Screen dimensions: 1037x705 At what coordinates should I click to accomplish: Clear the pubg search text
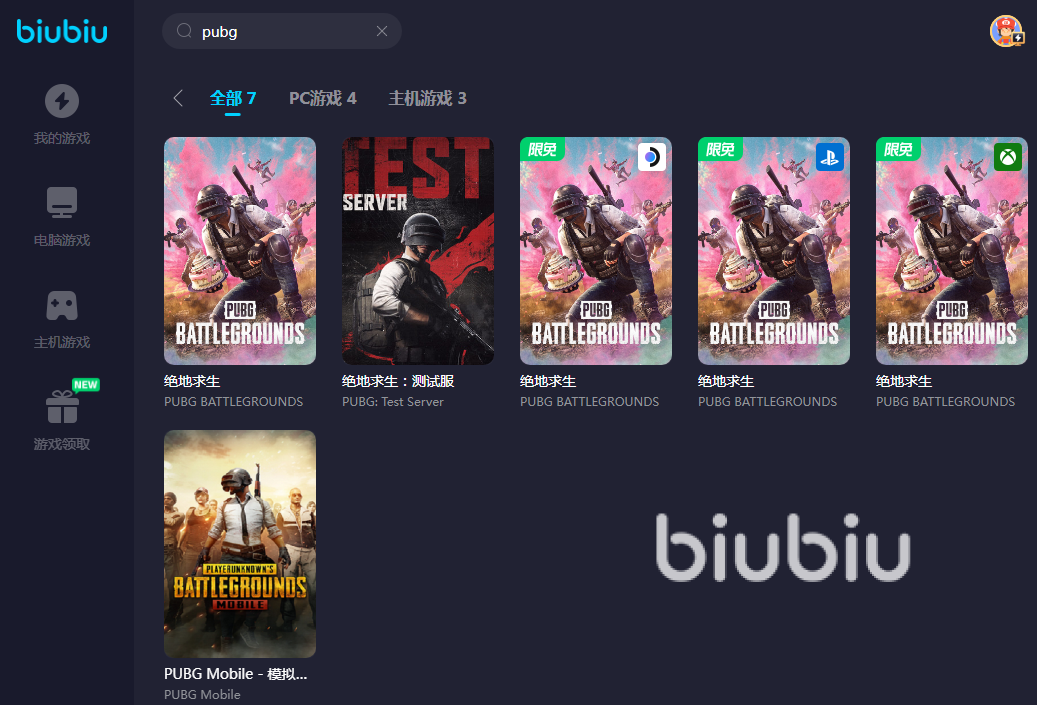click(x=382, y=31)
